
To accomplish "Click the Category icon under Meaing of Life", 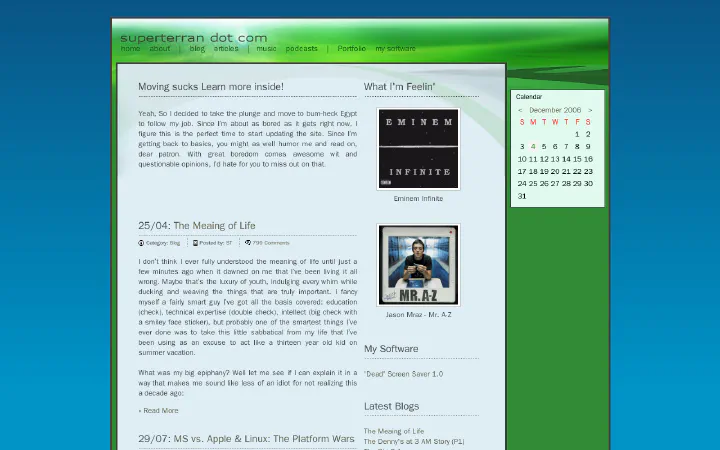I will pos(141,243).
